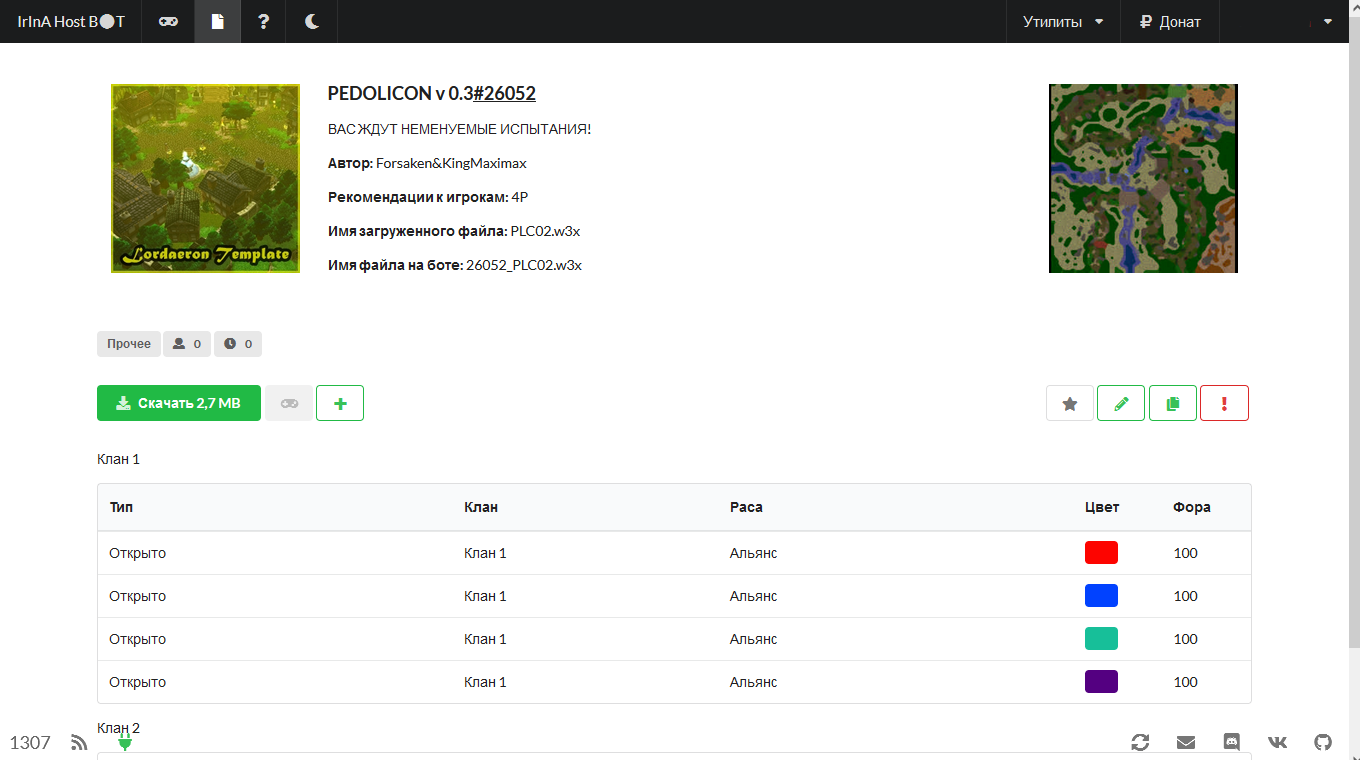Click the clock time count badge
Screen dimensions: 1360x760
pyautogui.click(x=238, y=344)
